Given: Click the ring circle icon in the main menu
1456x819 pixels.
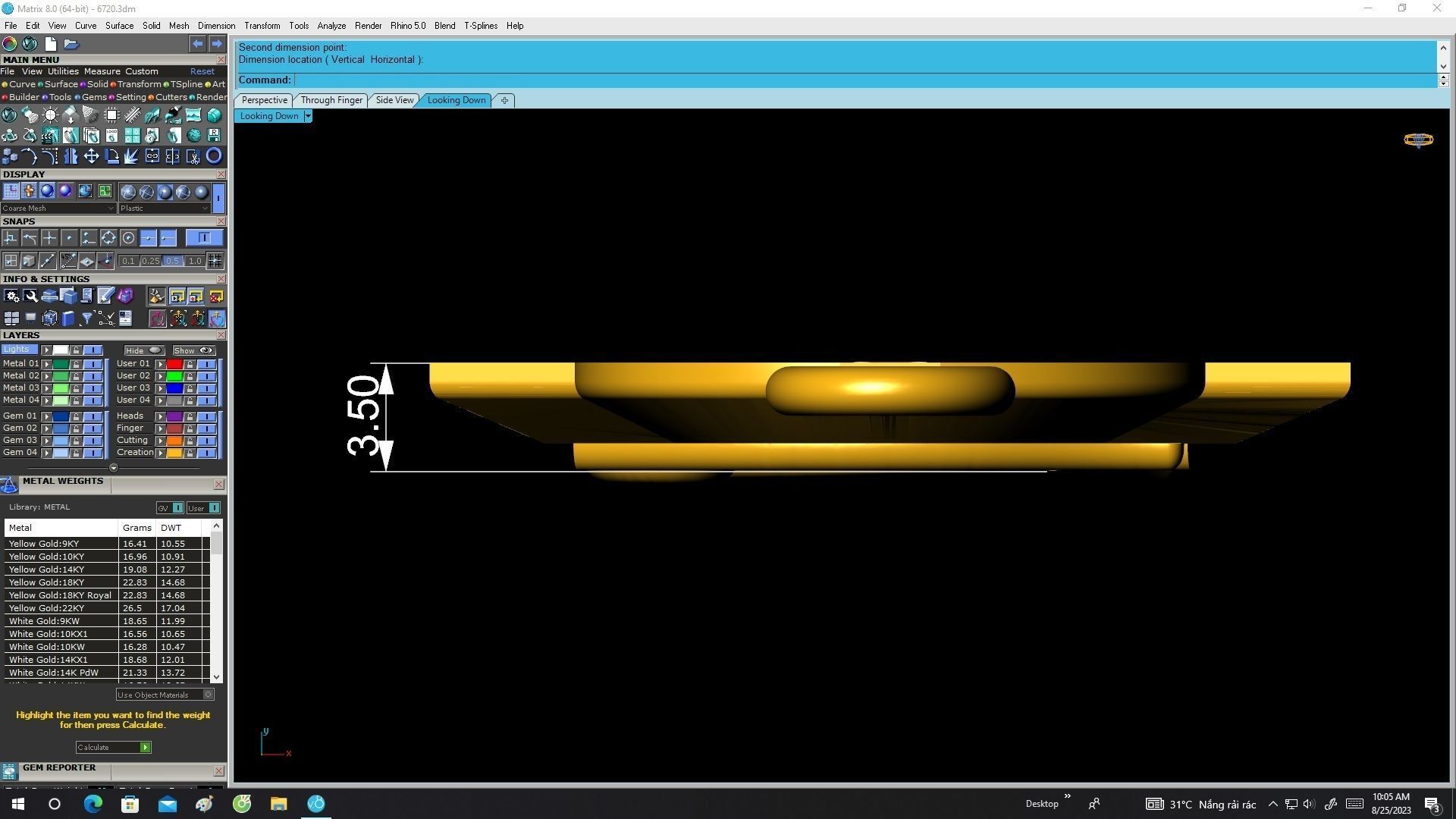Looking at the screenshot, I should coord(214,156).
